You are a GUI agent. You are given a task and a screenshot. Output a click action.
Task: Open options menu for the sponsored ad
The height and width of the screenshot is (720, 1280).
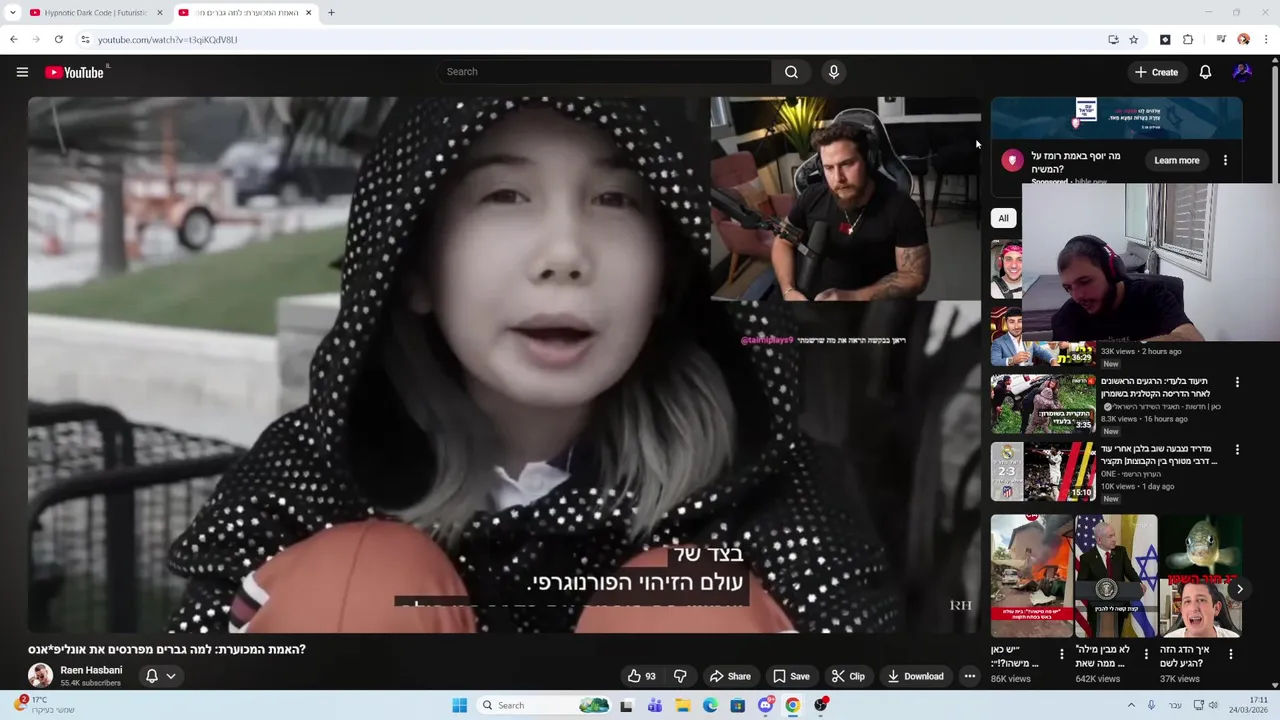tap(1225, 160)
